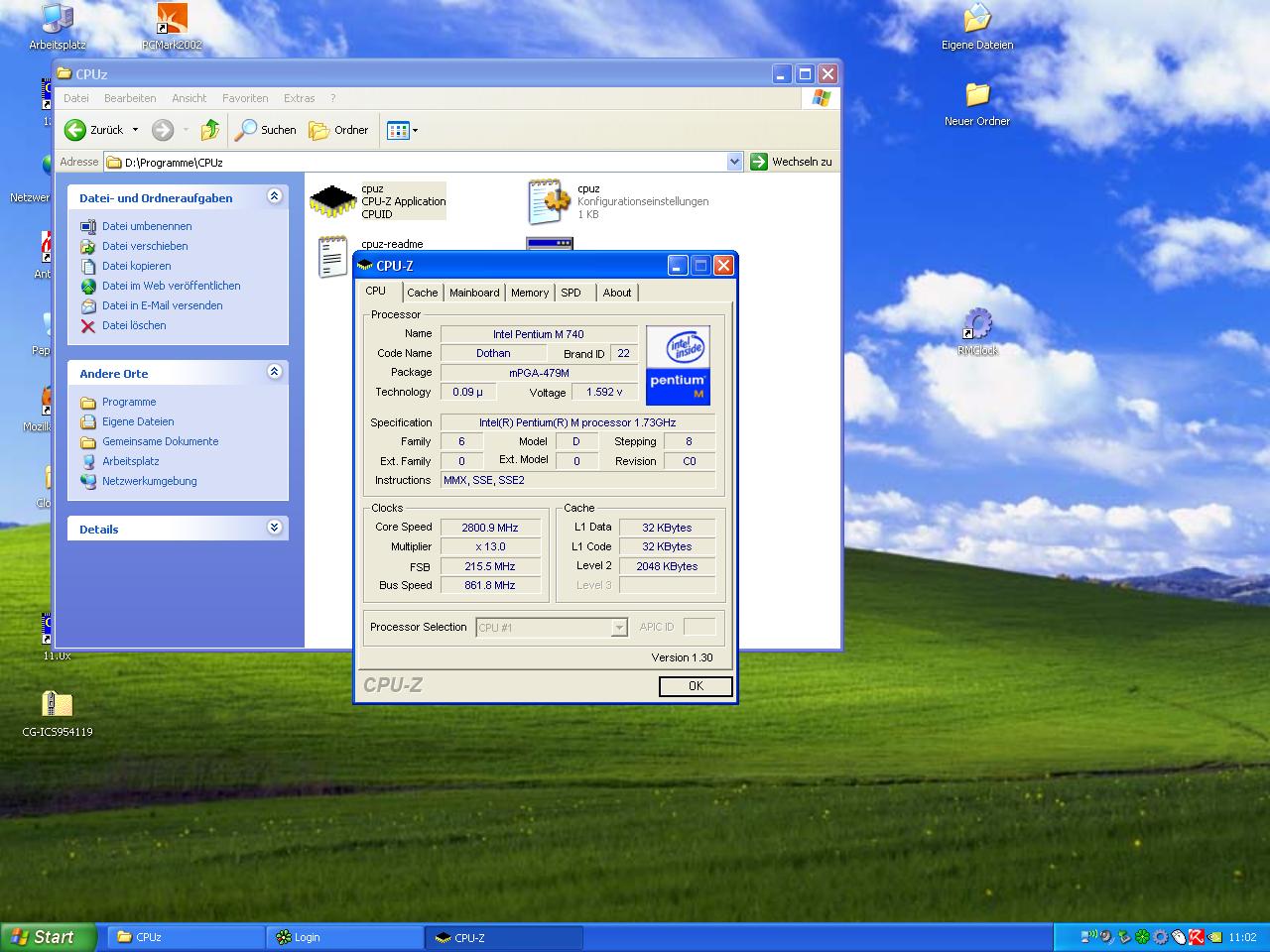The image size is (1270, 952).
Task: Open the Bearbeiten menu
Action: point(130,98)
